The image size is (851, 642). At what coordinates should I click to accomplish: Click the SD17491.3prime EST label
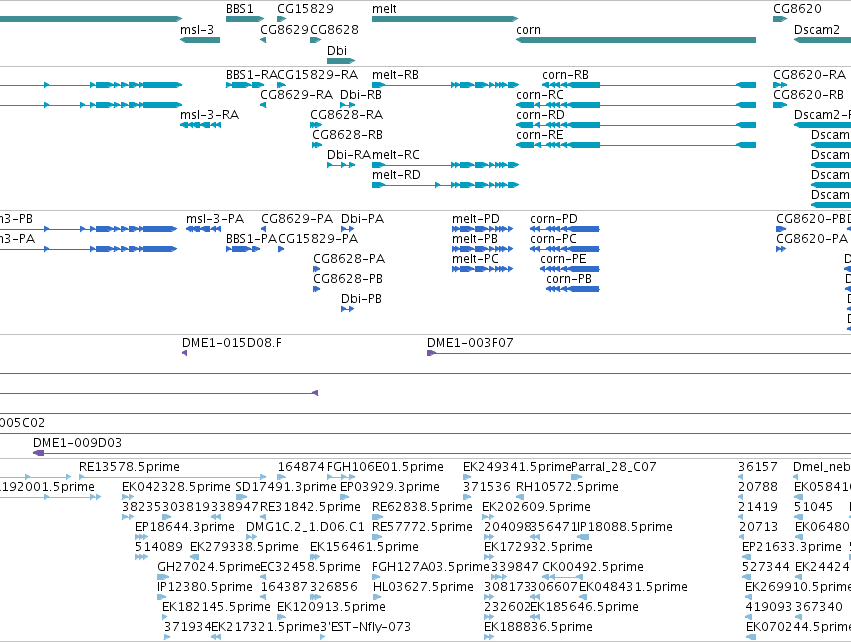(x=286, y=487)
